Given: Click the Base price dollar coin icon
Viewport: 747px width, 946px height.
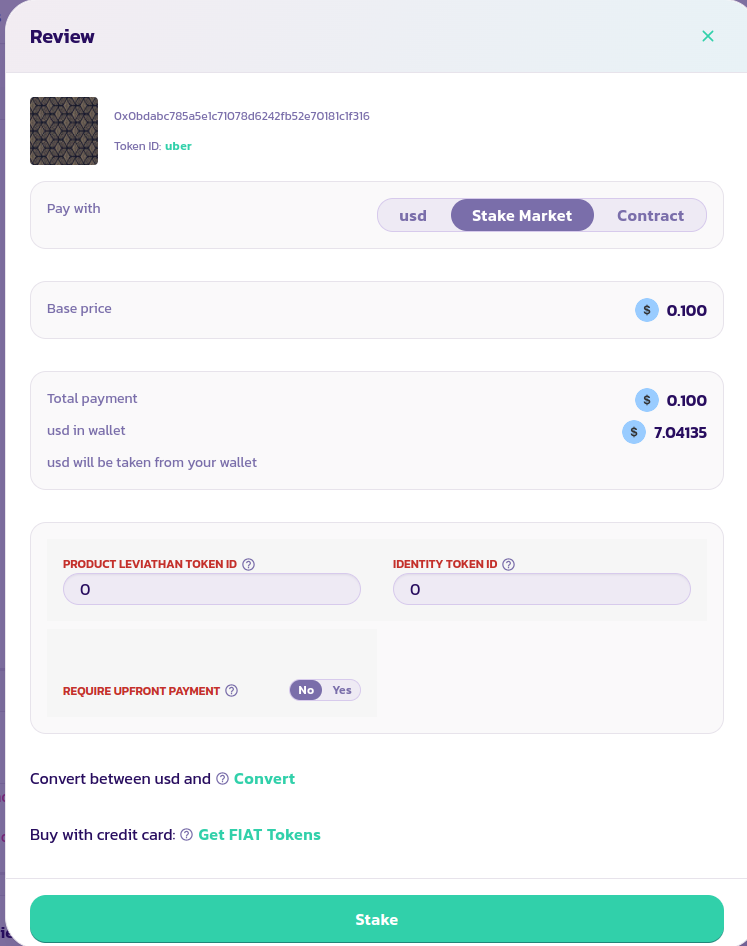Looking at the screenshot, I should 647,310.
